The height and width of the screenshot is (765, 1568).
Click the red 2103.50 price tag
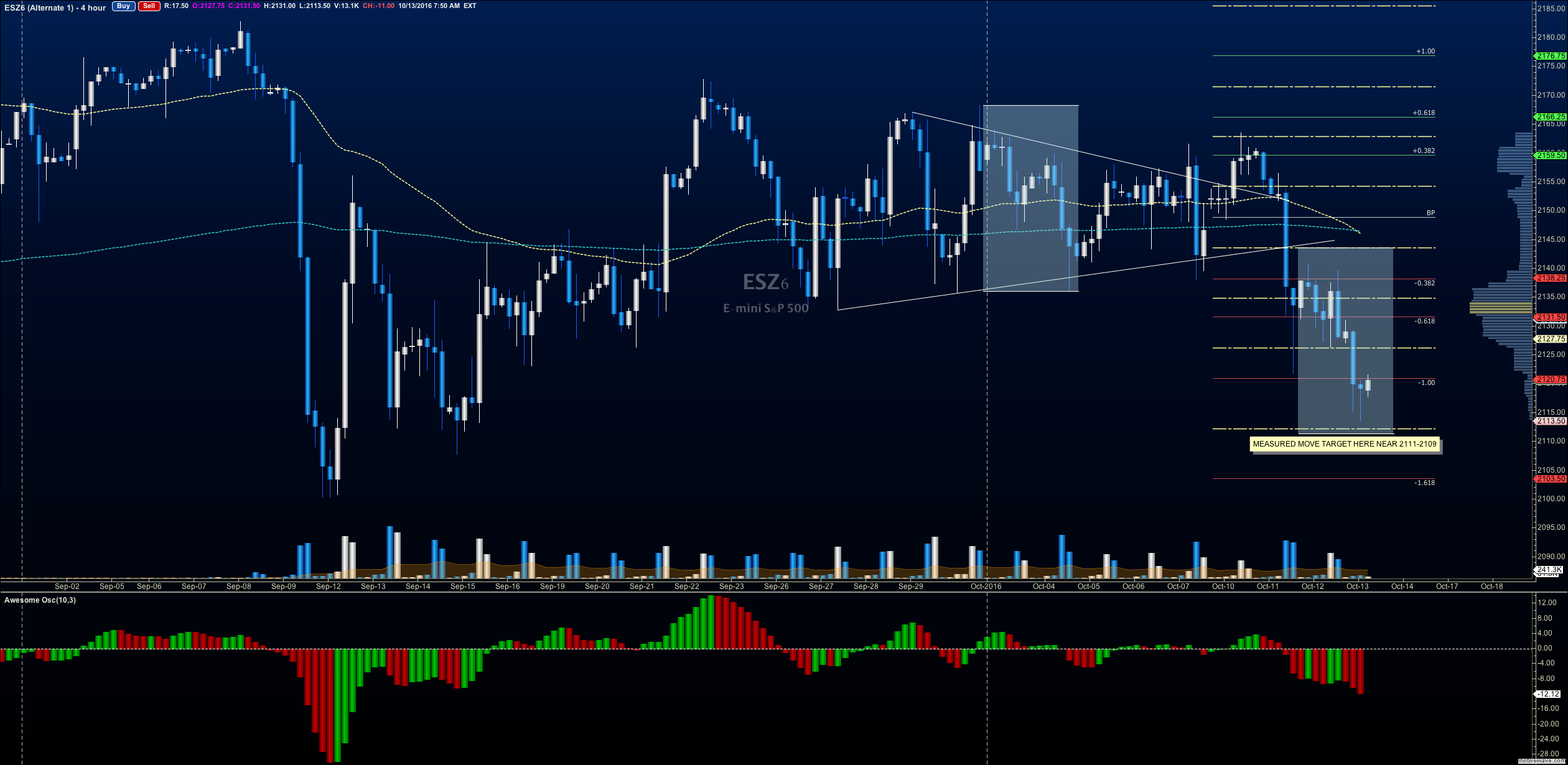point(1550,479)
